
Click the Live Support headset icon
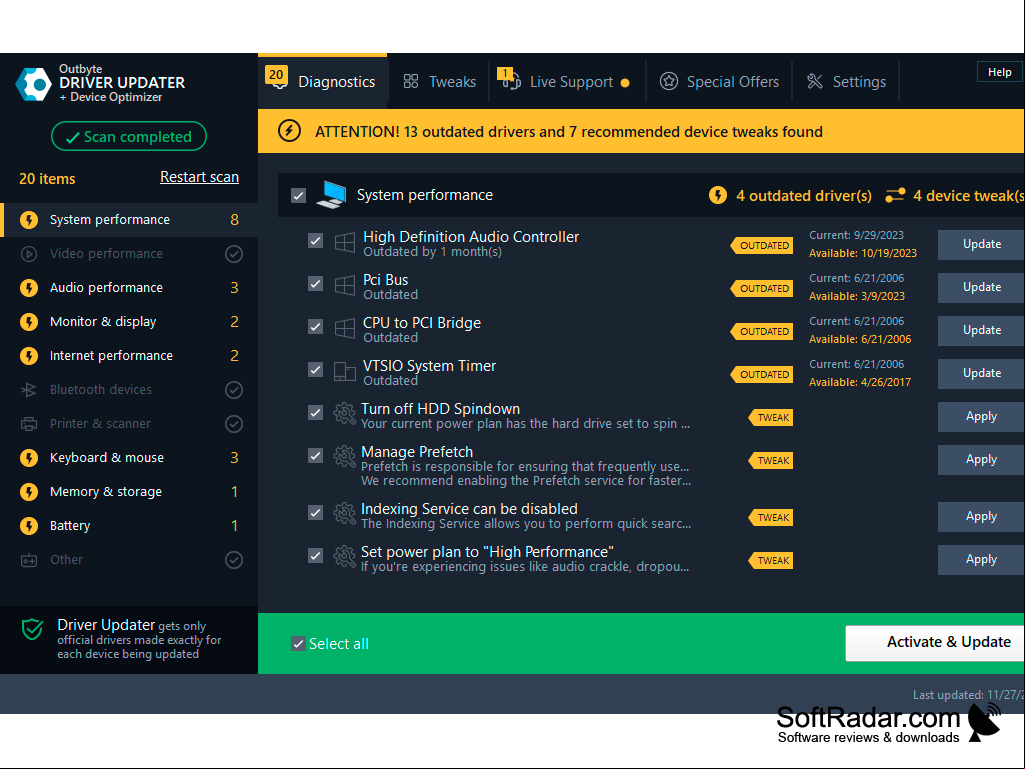click(x=509, y=79)
